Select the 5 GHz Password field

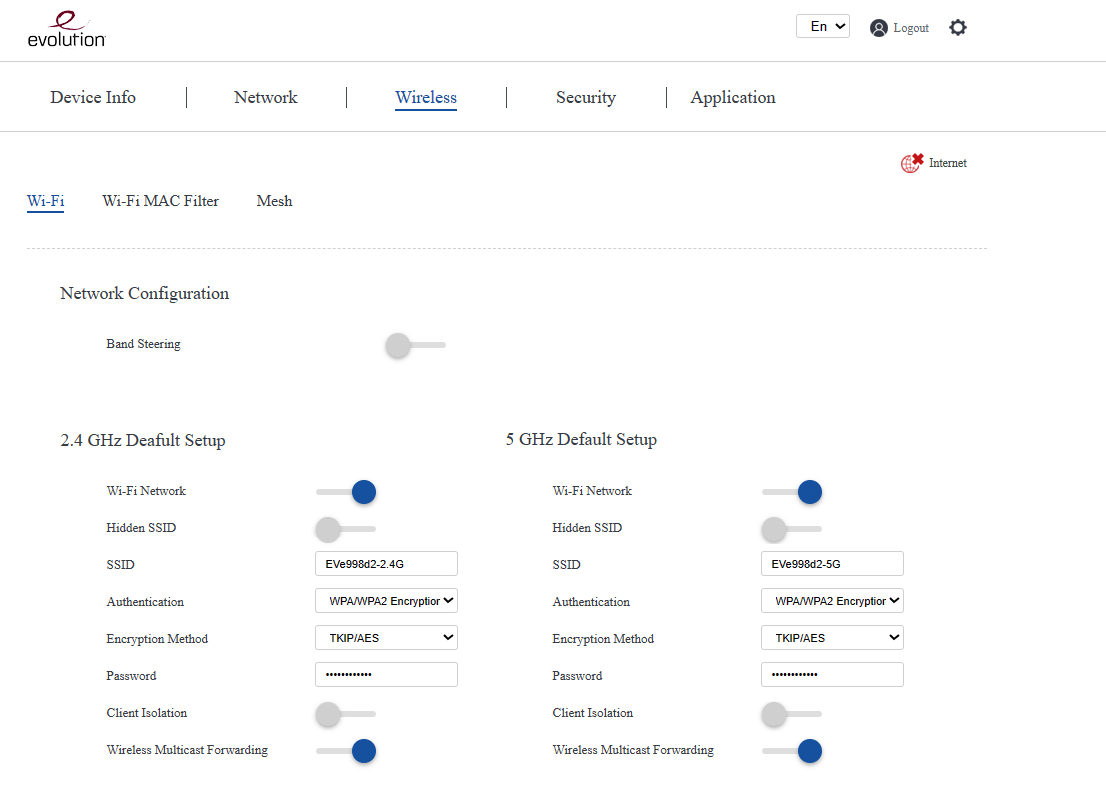point(832,675)
